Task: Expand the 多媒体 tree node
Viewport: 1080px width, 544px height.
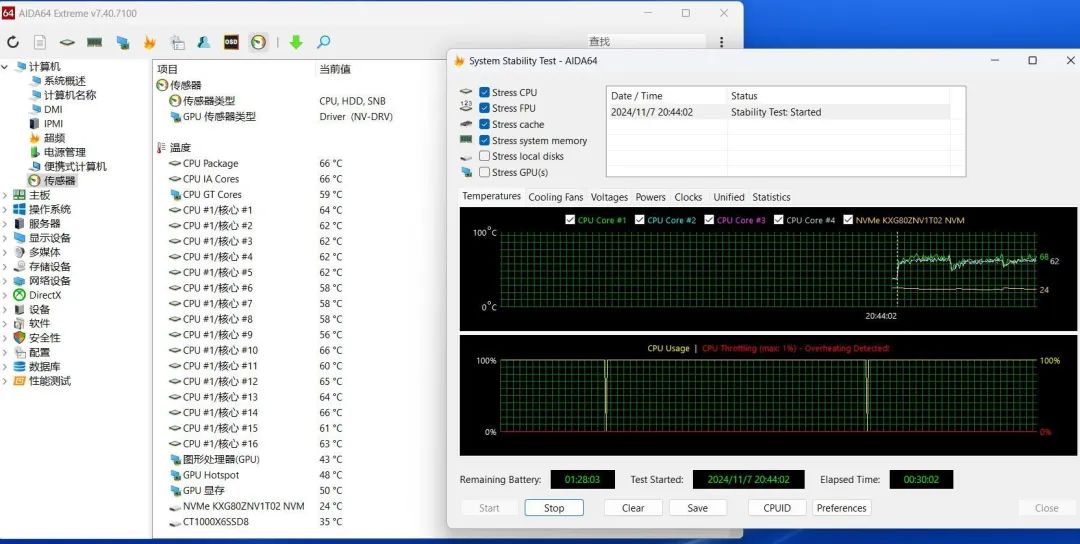Action: (6, 253)
